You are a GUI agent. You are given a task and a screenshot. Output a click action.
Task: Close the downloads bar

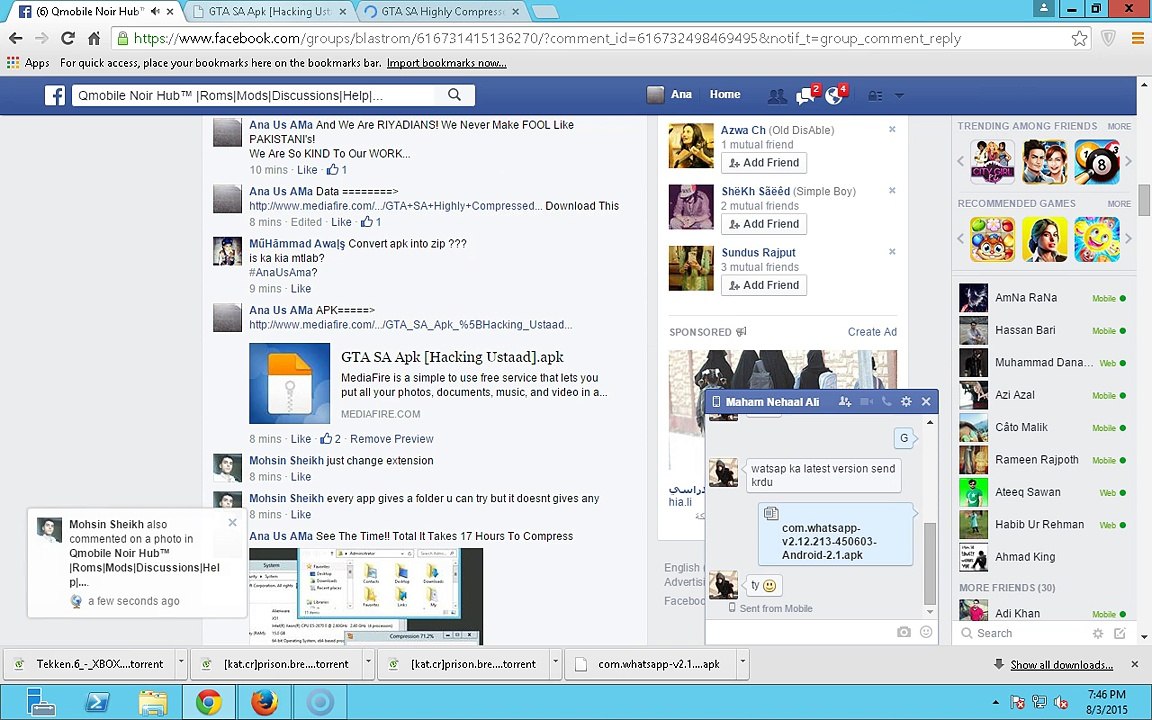(x=1135, y=664)
